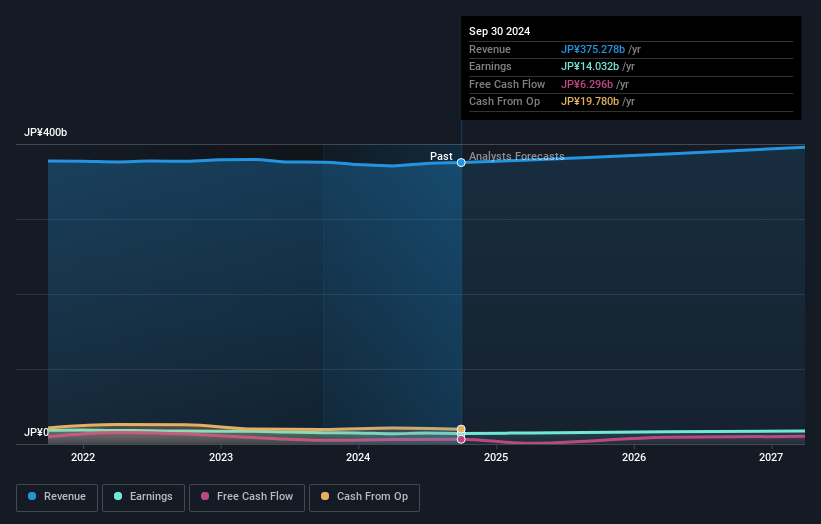Click the pink Free Cash Flow data point marker
This screenshot has width=821, height=524.
click(x=461, y=439)
